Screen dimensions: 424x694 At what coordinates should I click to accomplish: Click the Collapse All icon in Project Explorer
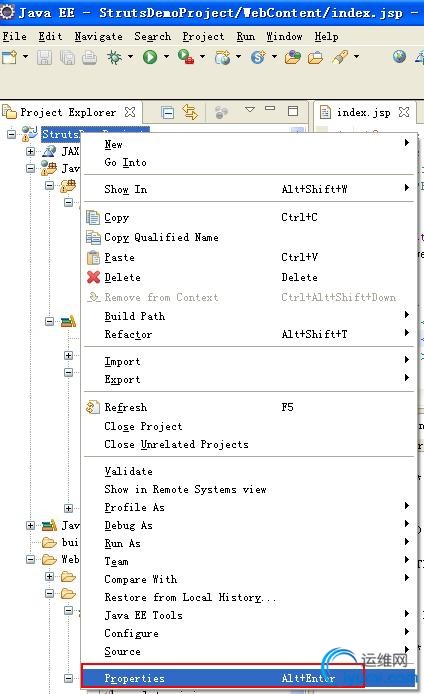click(x=168, y=112)
